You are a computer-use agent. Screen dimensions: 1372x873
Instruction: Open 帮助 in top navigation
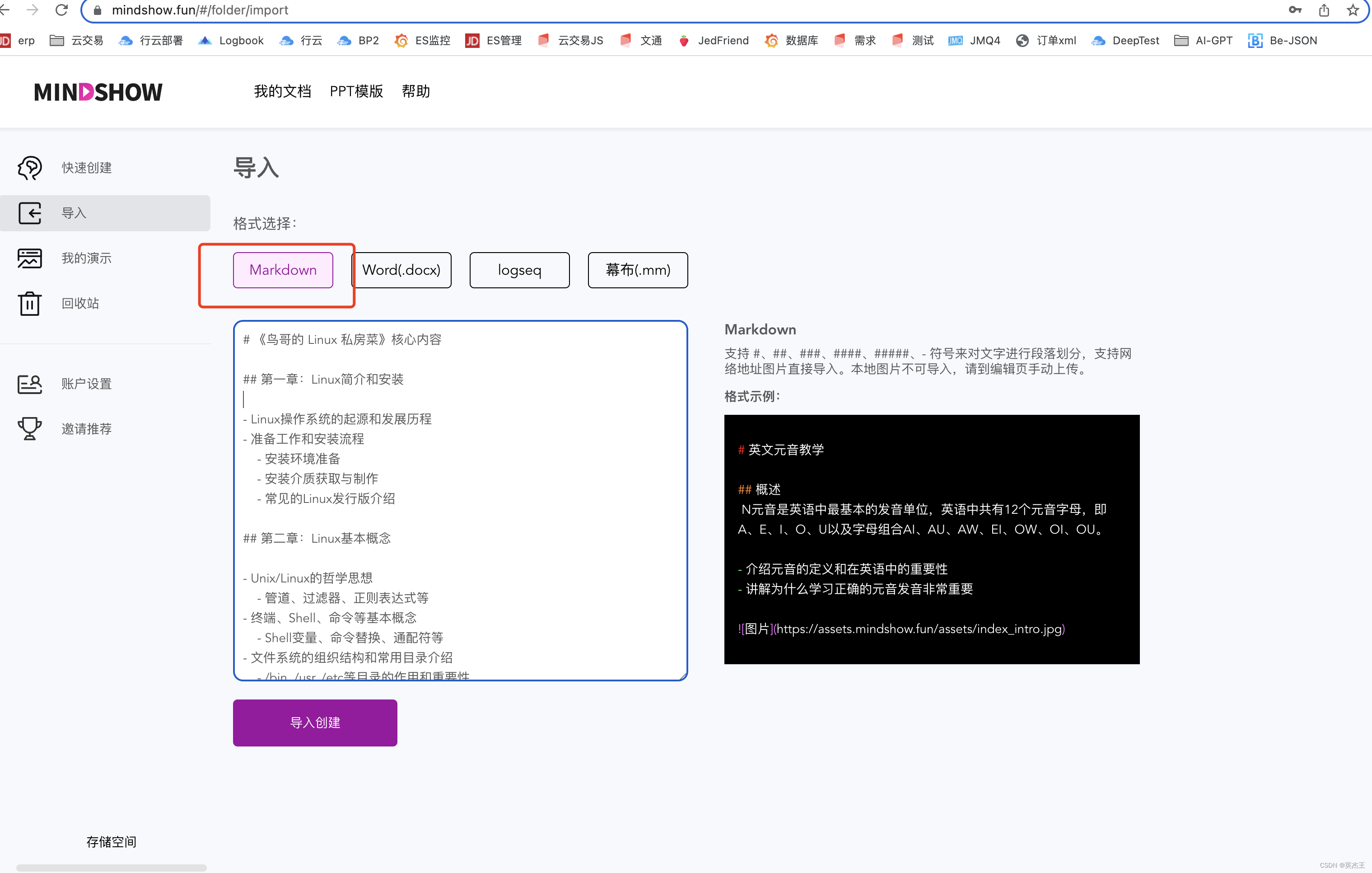pos(416,91)
